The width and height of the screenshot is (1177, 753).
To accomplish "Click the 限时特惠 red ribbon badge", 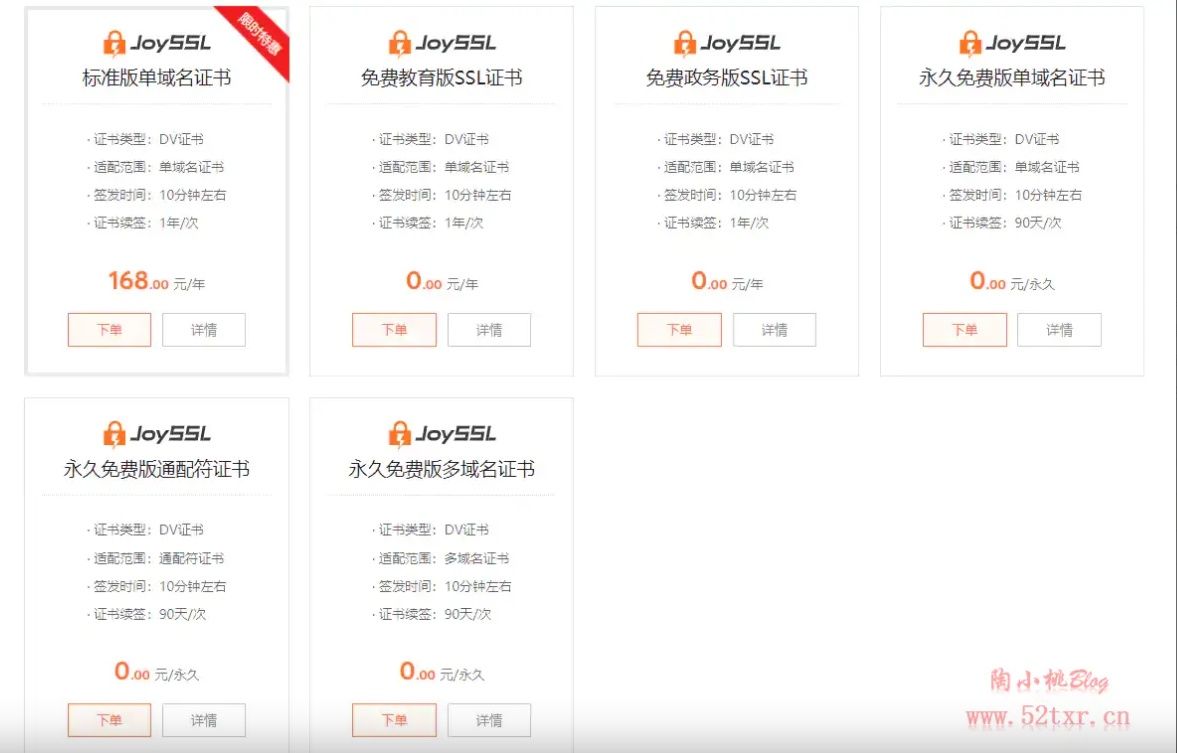I will 259,35.
